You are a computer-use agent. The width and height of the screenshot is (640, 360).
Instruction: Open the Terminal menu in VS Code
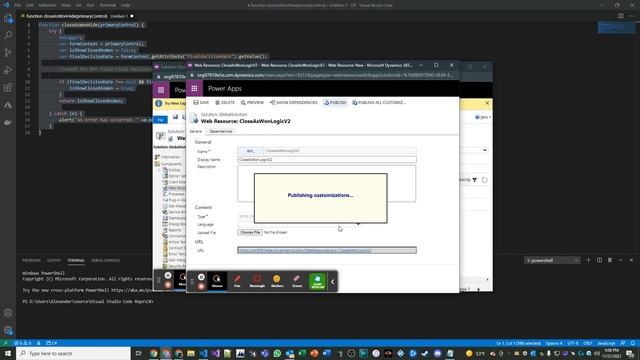108,5
